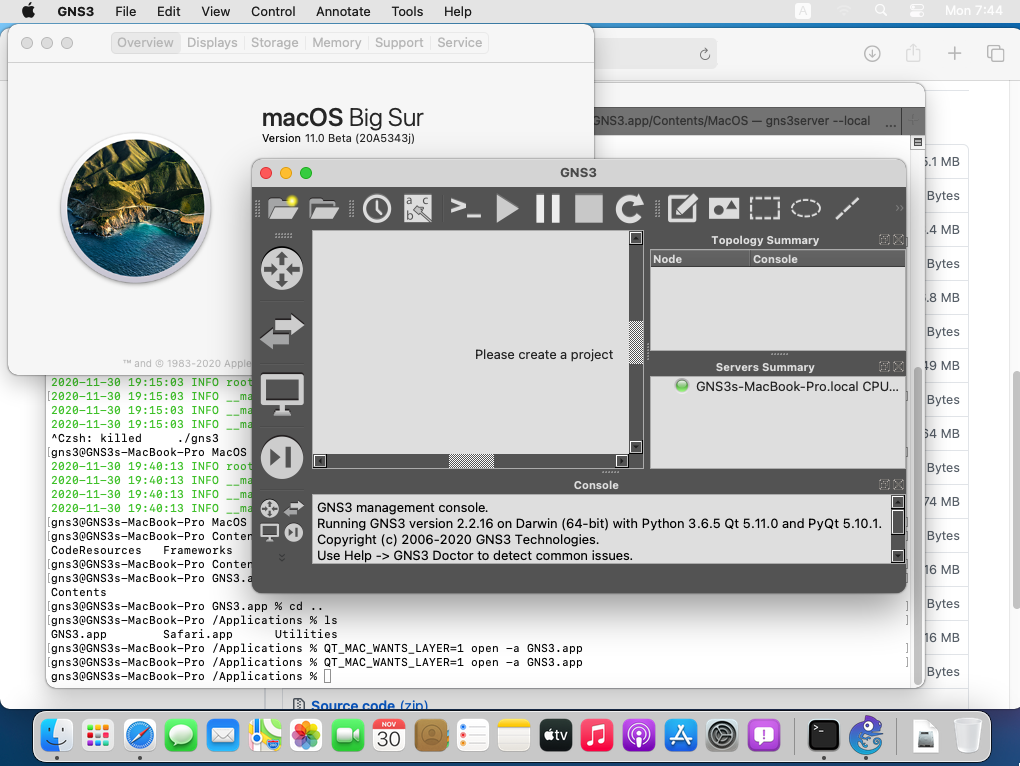
Task: Click the Spotlight search icon in menu bar
Action: tap(881, 10)
